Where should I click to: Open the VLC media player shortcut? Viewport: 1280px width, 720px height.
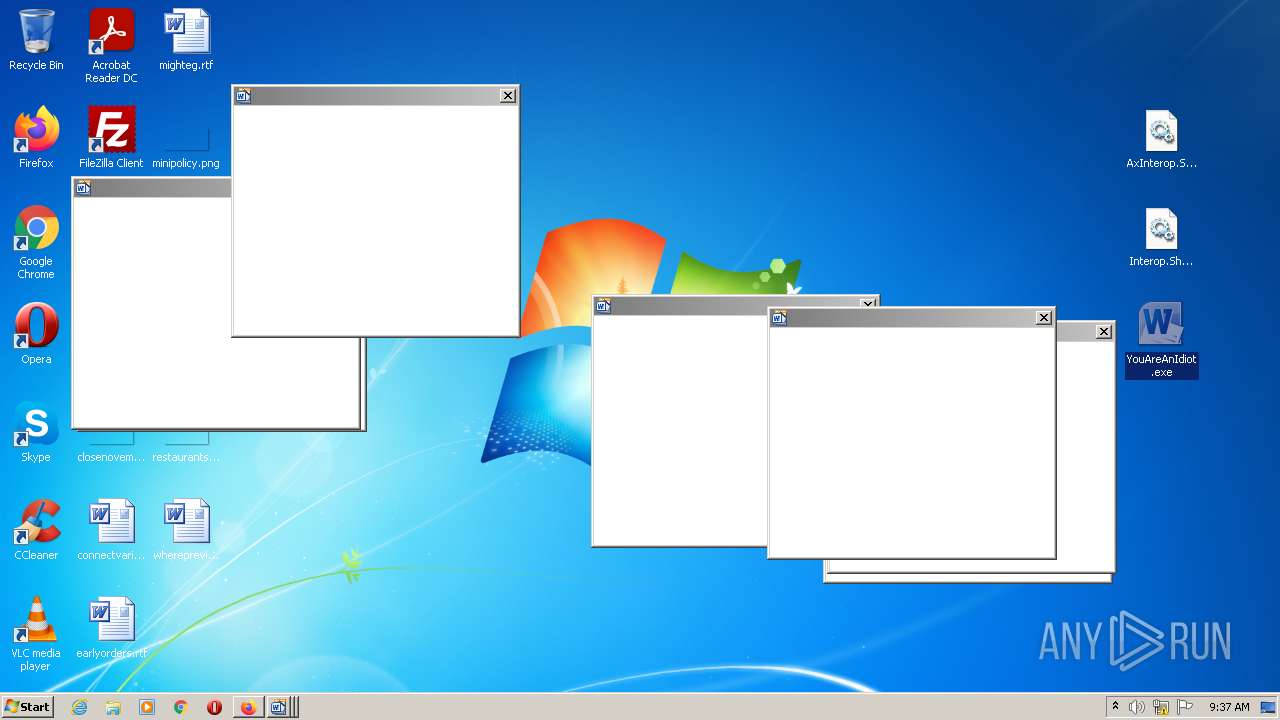[x=36, y=634]
